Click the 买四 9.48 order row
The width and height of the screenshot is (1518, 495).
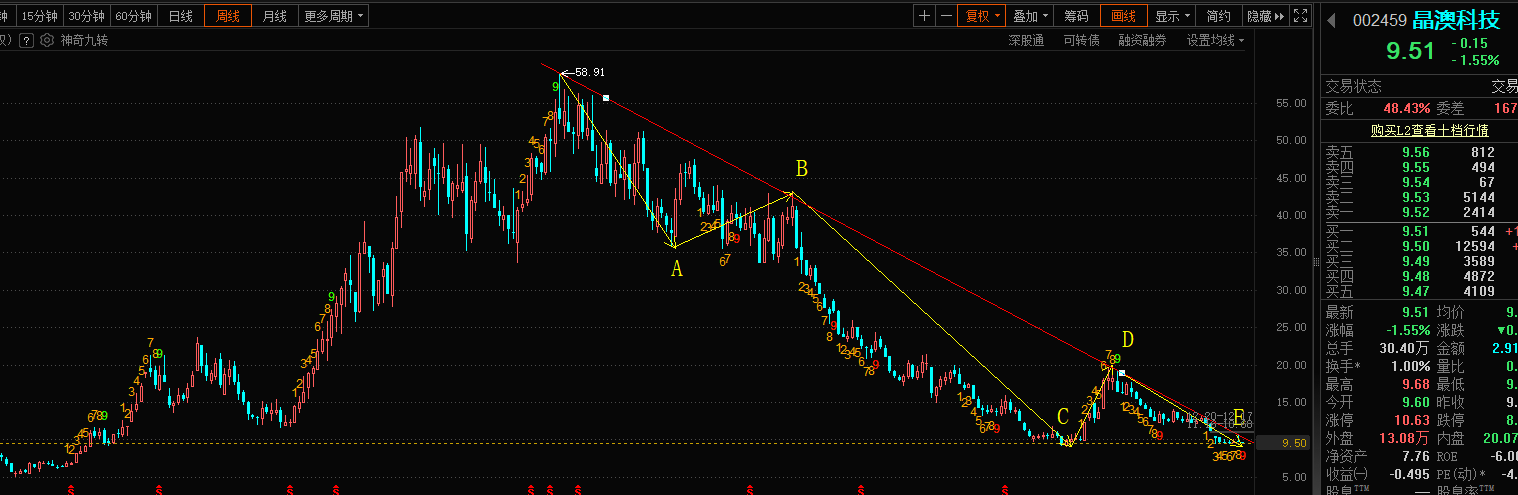tap(1418, 276)
